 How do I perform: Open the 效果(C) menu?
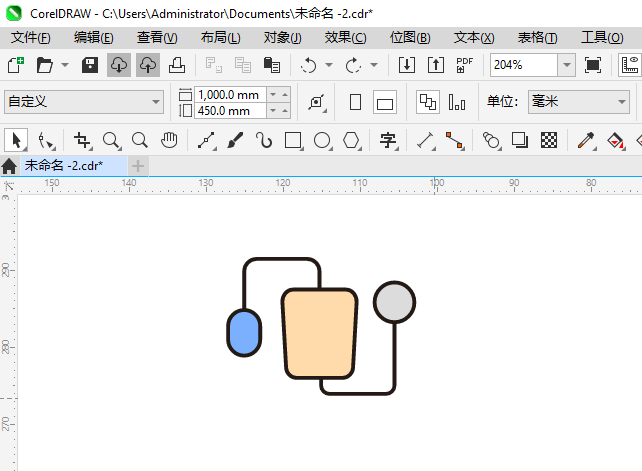click(346, 38)
